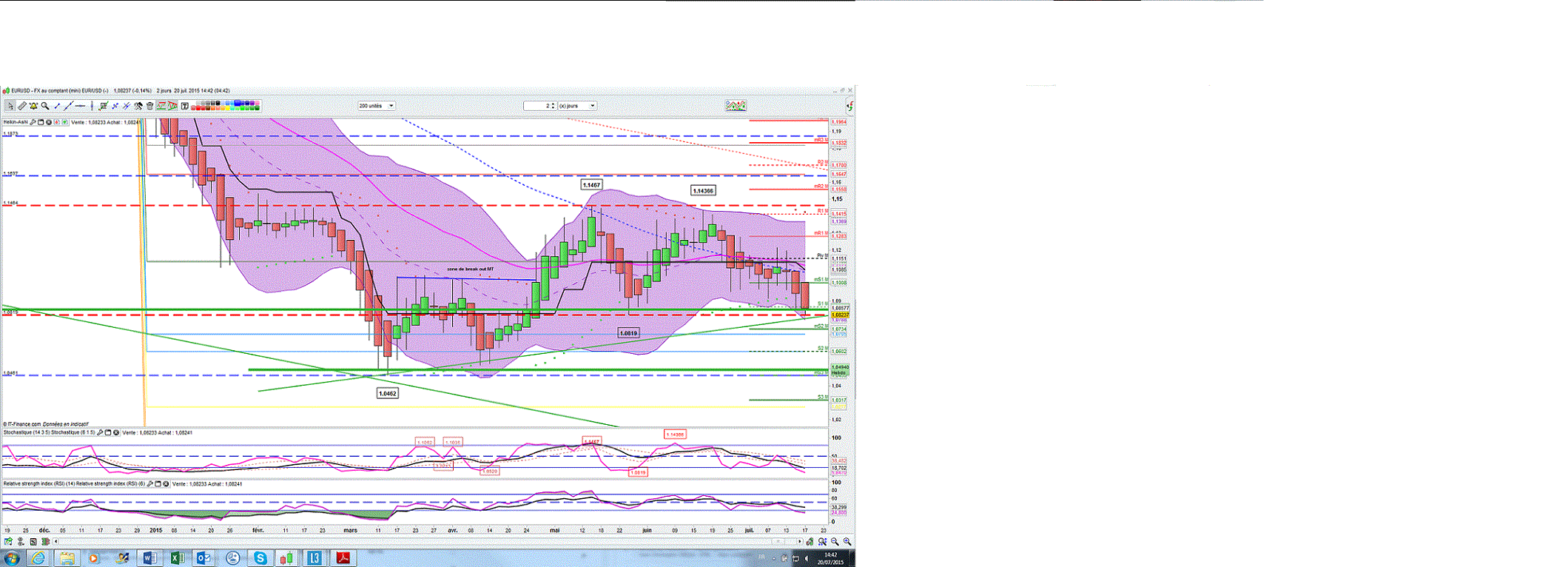The image size is (1568, 567).
Task: Open the indicators chart icon
Action: pos(736,106)
